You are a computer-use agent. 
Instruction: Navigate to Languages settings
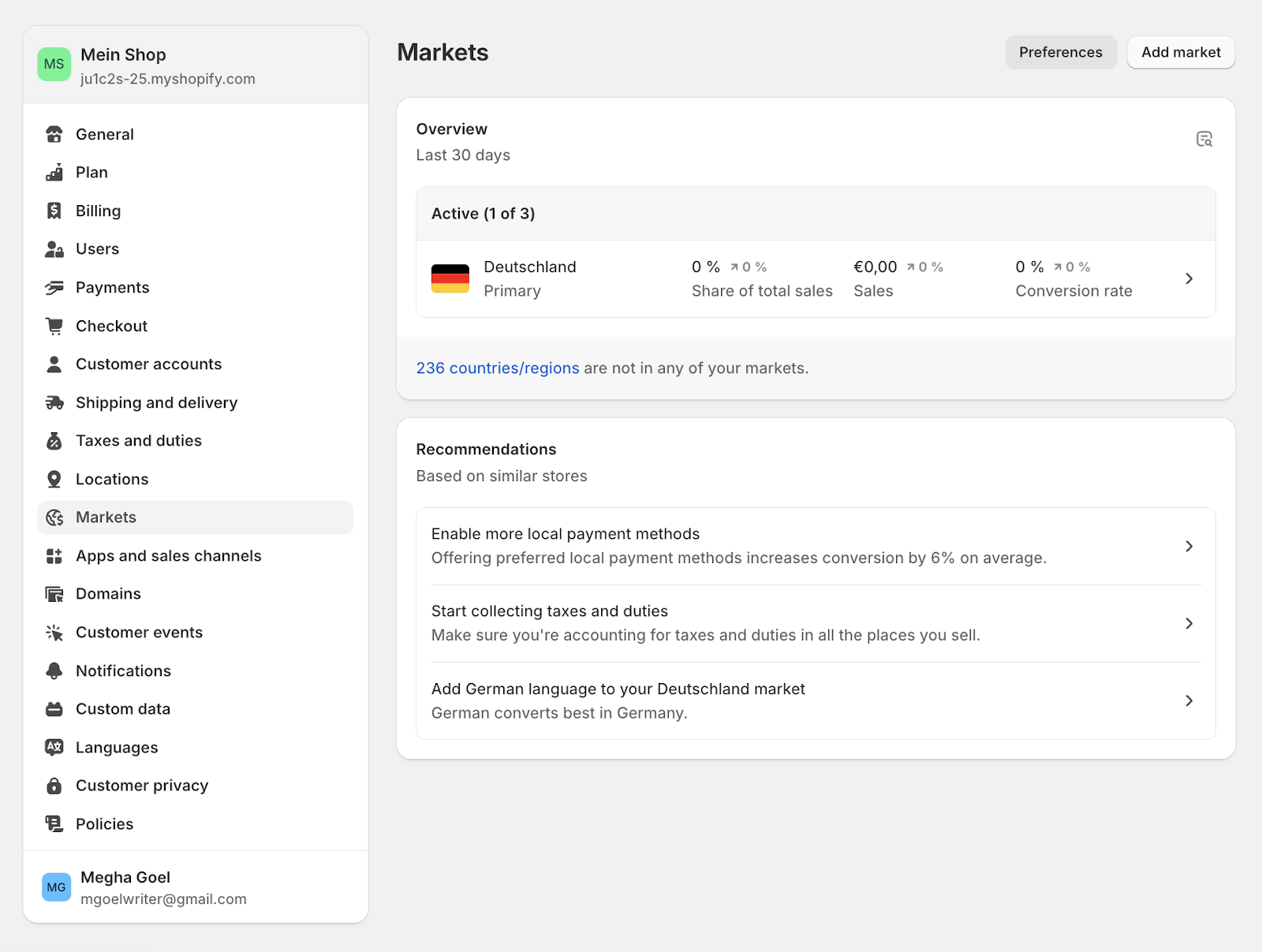(195, 748)
